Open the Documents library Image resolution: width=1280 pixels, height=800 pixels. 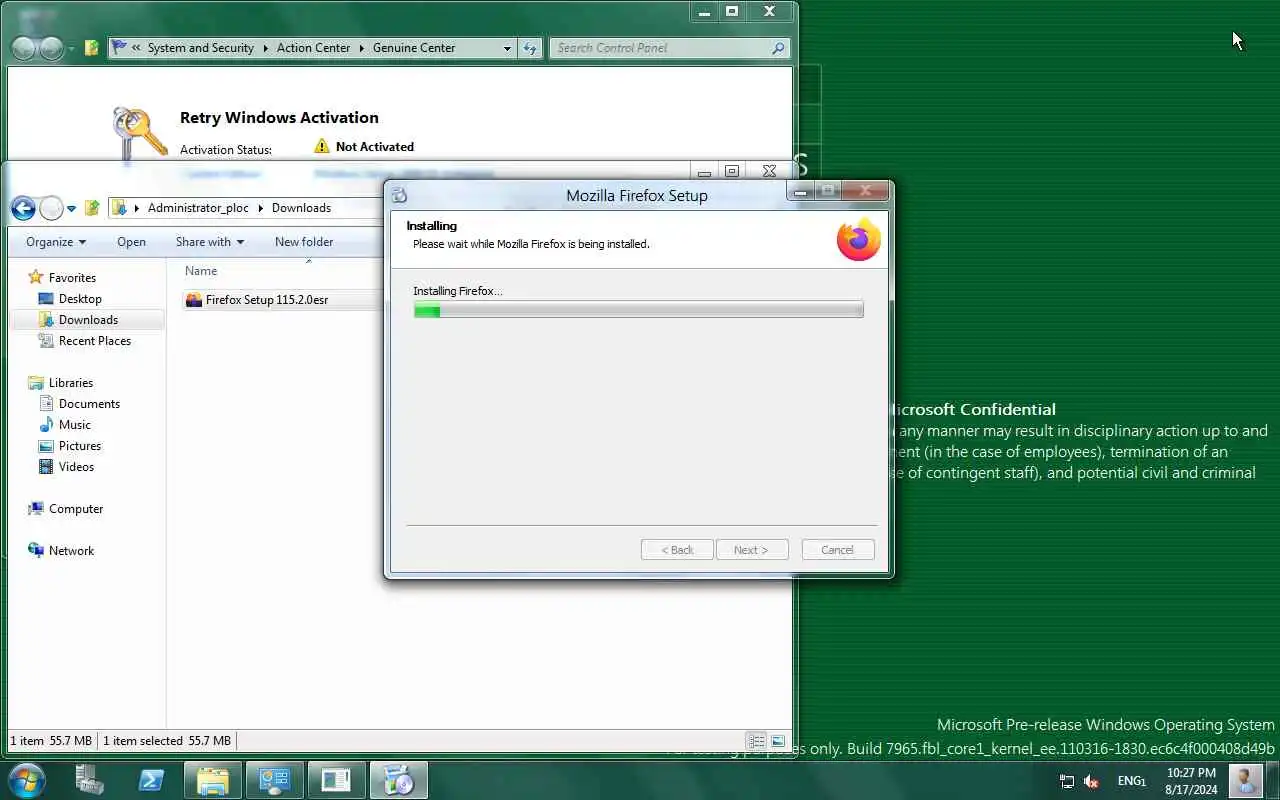pos(89,404)
